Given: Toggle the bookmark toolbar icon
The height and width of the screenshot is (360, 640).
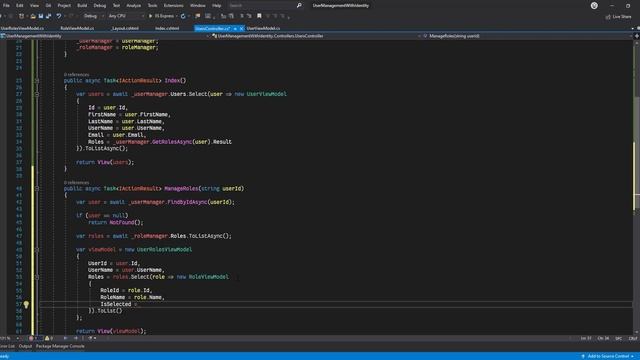Looking at the screenshot, I should coord(259,16).
